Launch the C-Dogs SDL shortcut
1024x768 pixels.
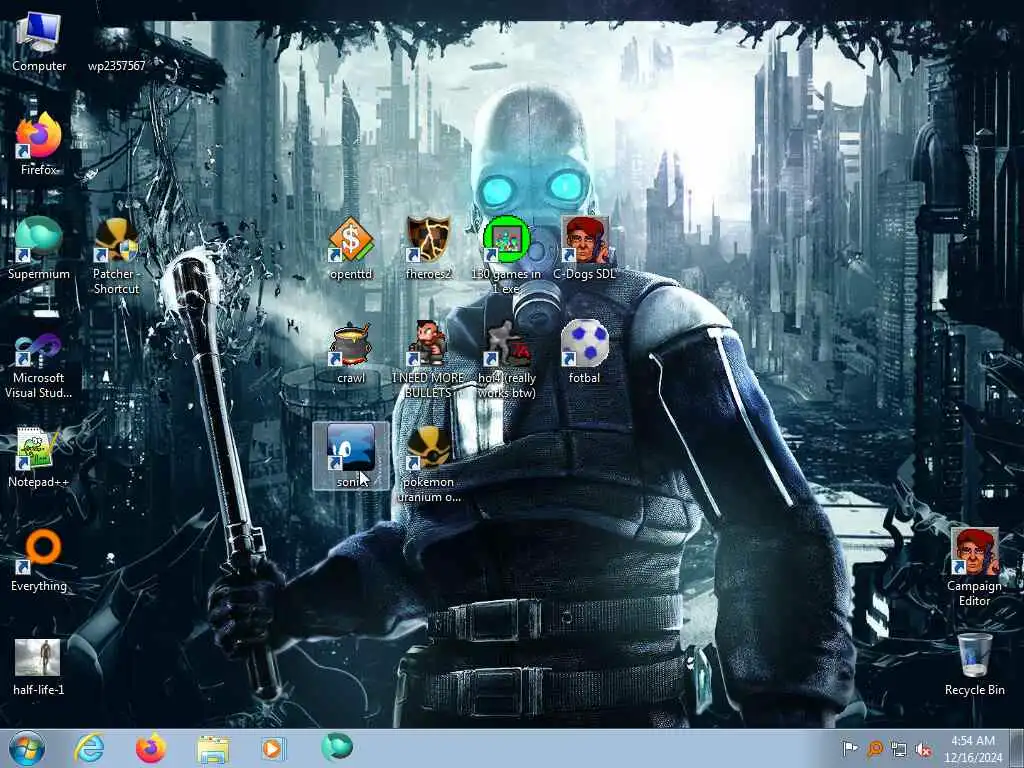584,248
